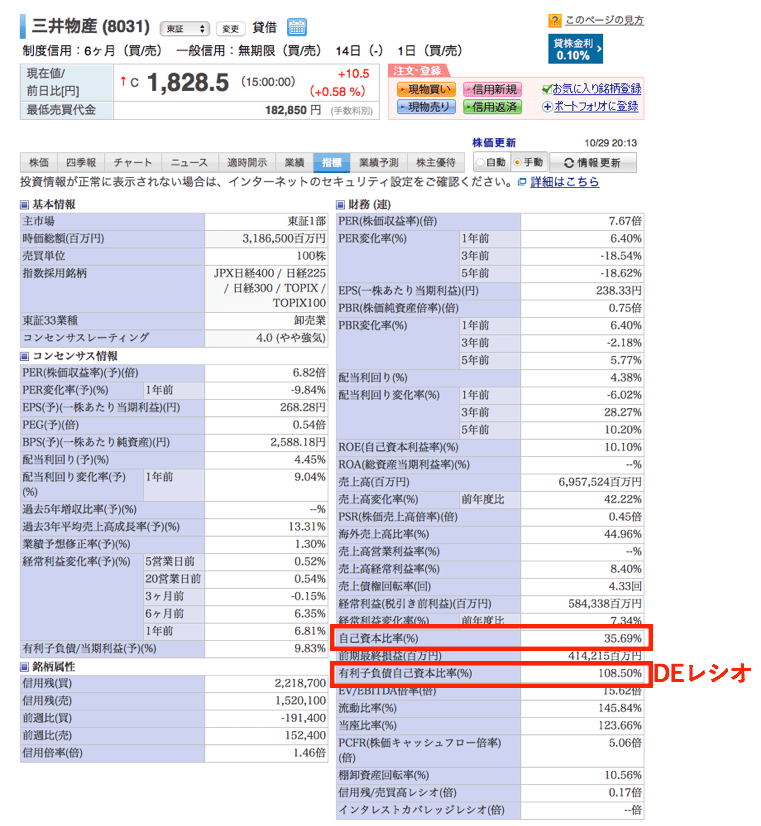
Task: Click the 当座比率(%) value 123.66%
Action: pyautogui.click(x=620, y=725)
